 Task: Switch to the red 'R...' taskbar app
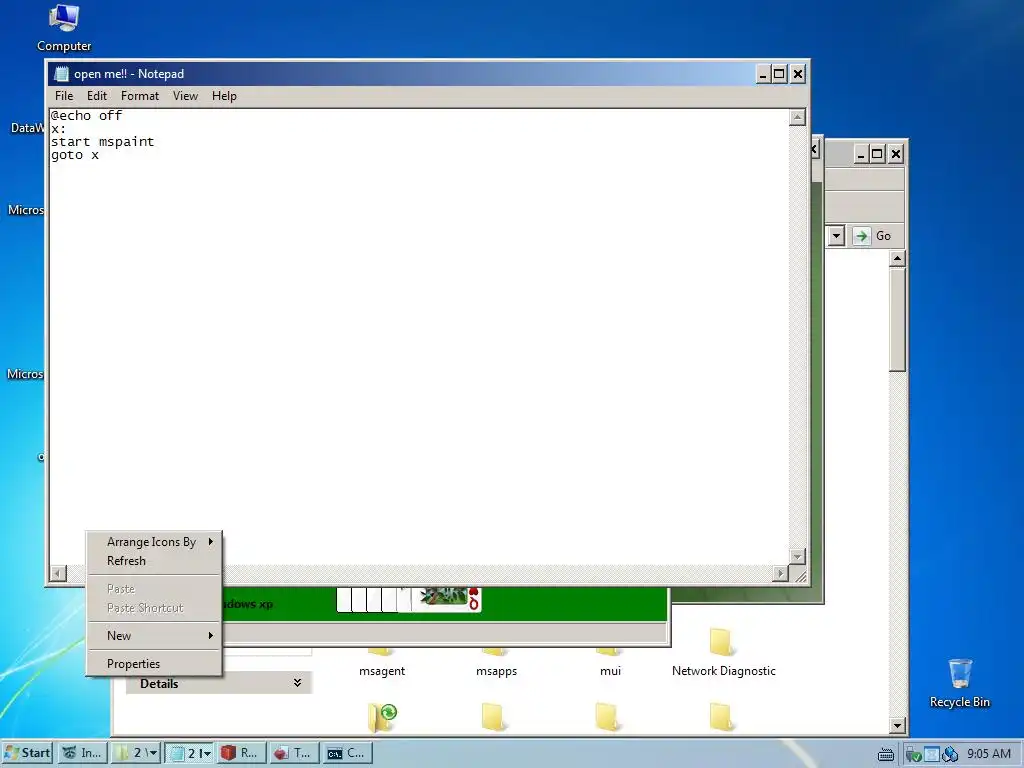coord(240,753)
